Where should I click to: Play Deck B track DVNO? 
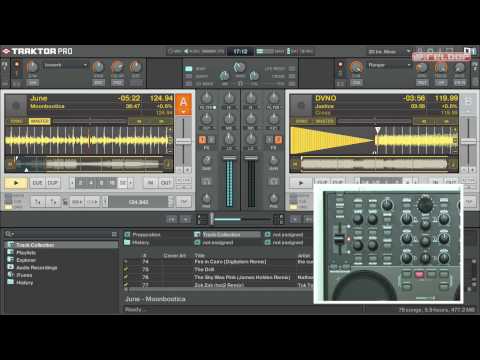(301, 183)
